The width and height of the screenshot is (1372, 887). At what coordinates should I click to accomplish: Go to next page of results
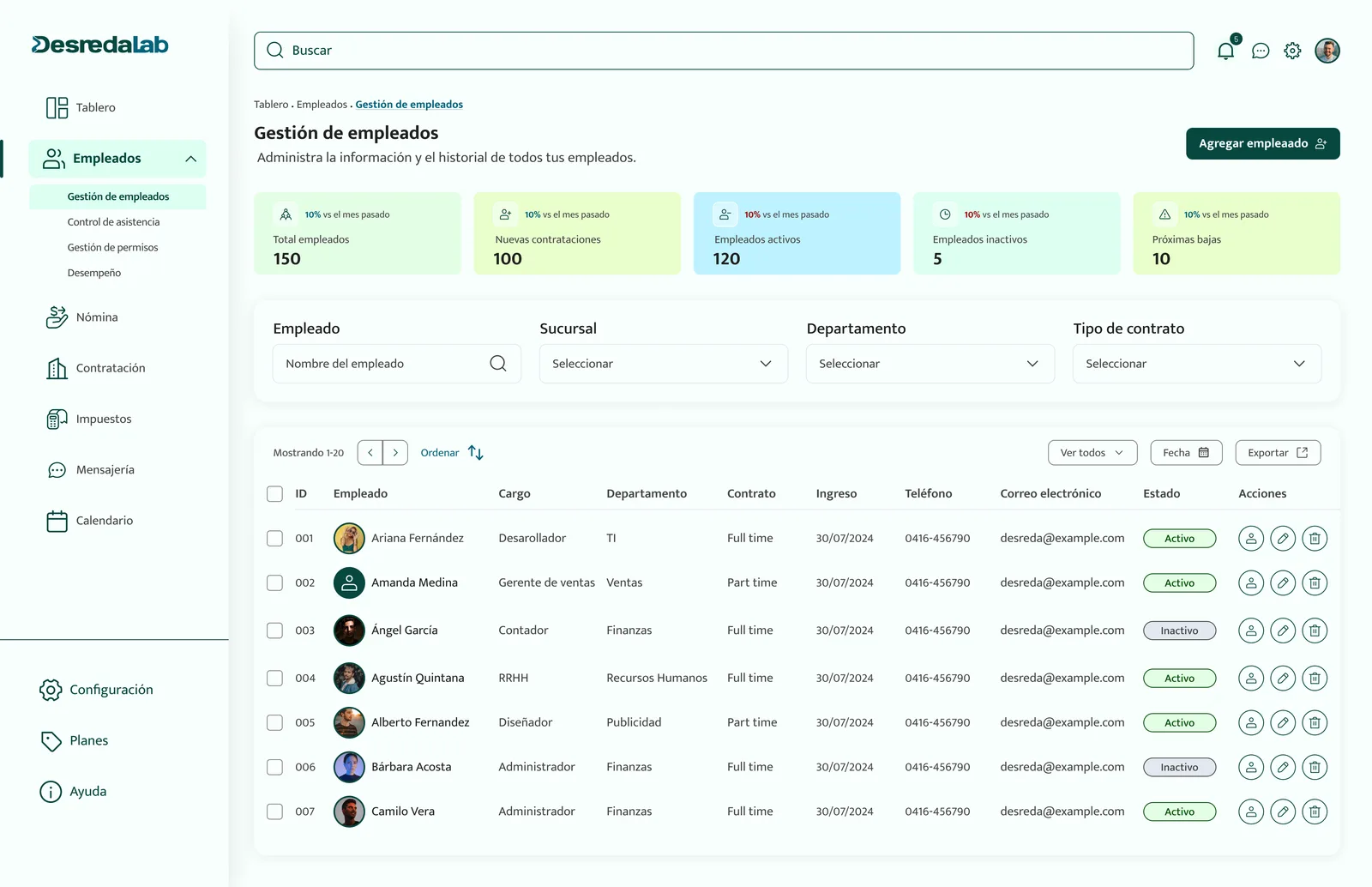pyautogui.click(x=395, y=453)
